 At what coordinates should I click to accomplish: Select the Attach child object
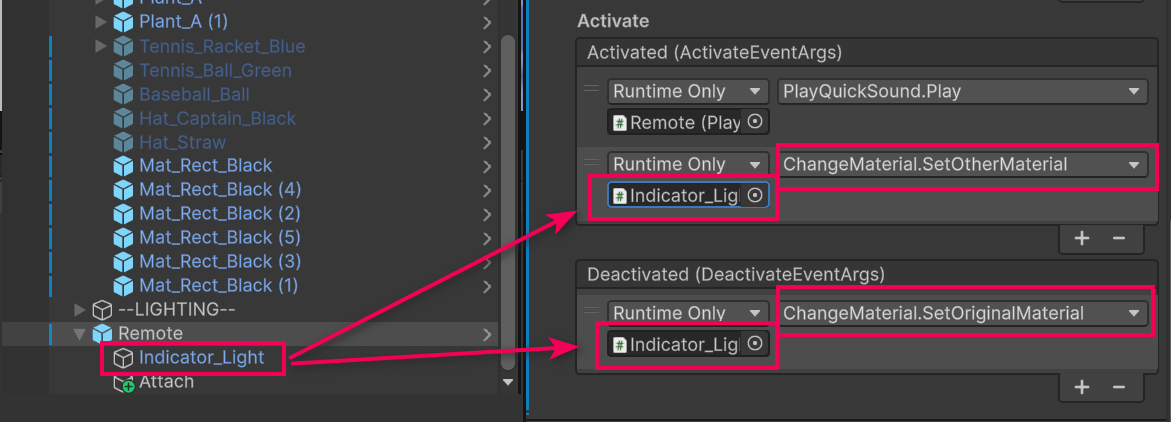166,382
